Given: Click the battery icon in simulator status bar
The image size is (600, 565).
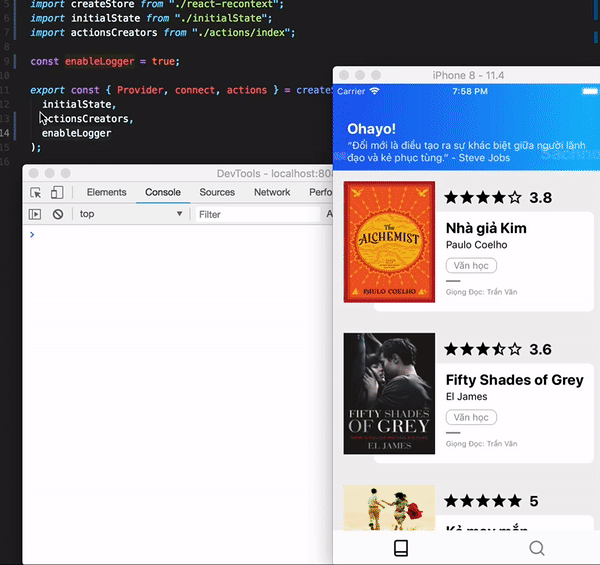Looking at the screenshot, I should (590, 91).
